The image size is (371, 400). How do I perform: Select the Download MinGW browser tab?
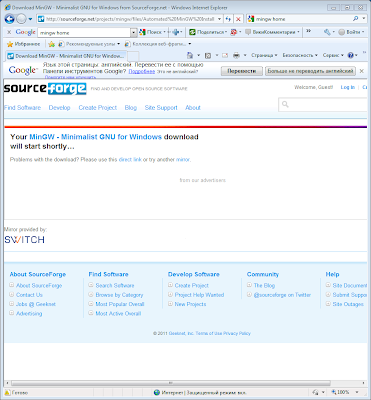(x=66, y=56)
